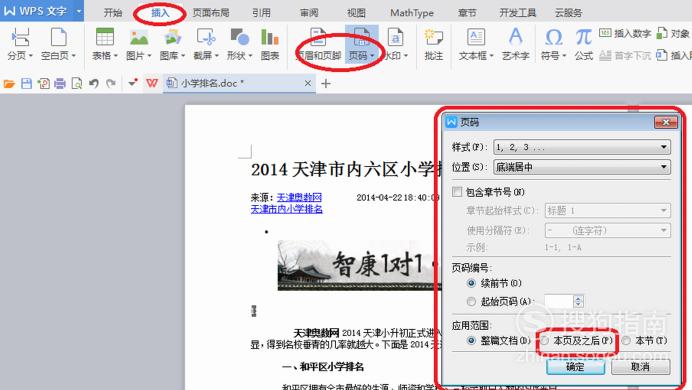Expand the 表格 dropdown arrow

[116, 56]
